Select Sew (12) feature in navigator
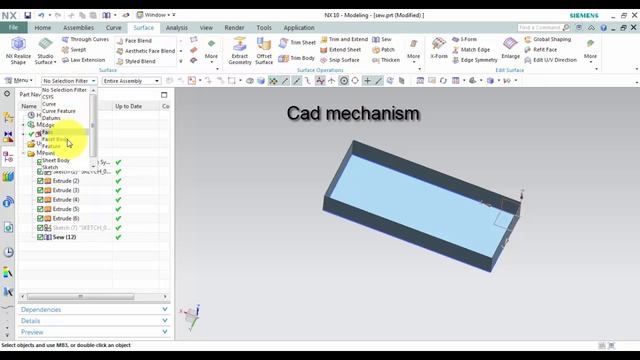640x360 pixels. (64, 237)
